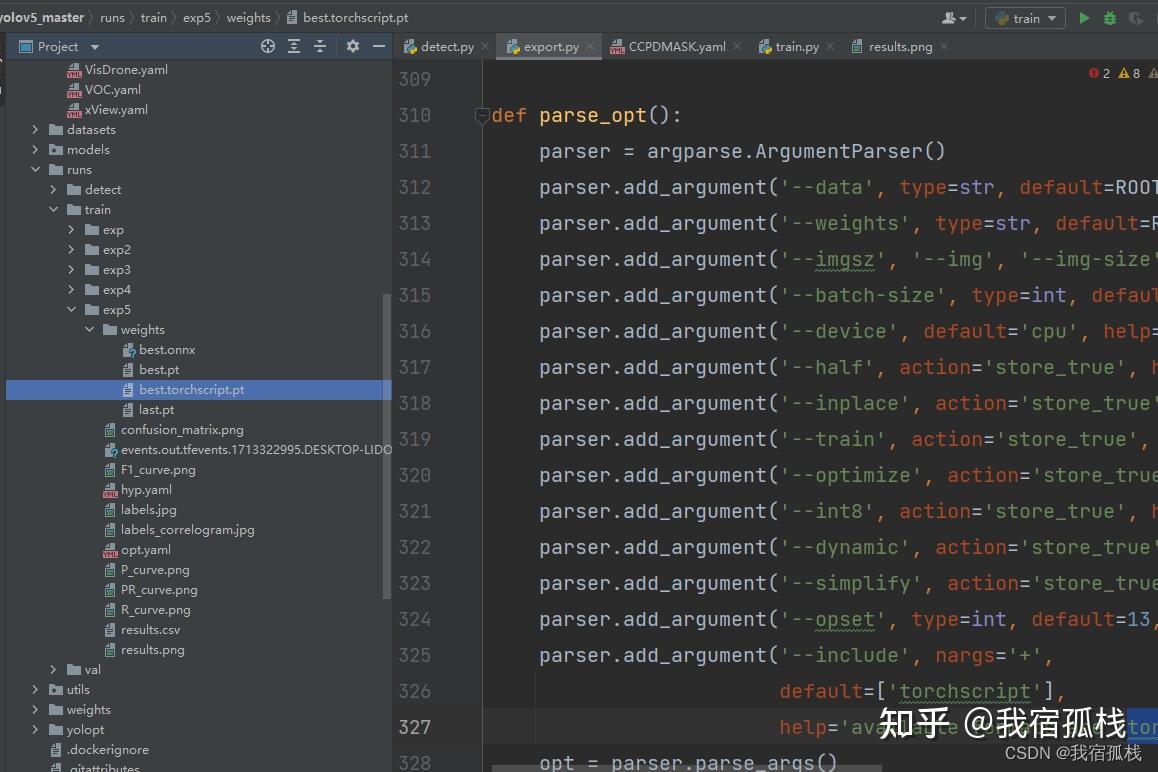Open the user account icon menu
1158x772 pixels.
954,18
